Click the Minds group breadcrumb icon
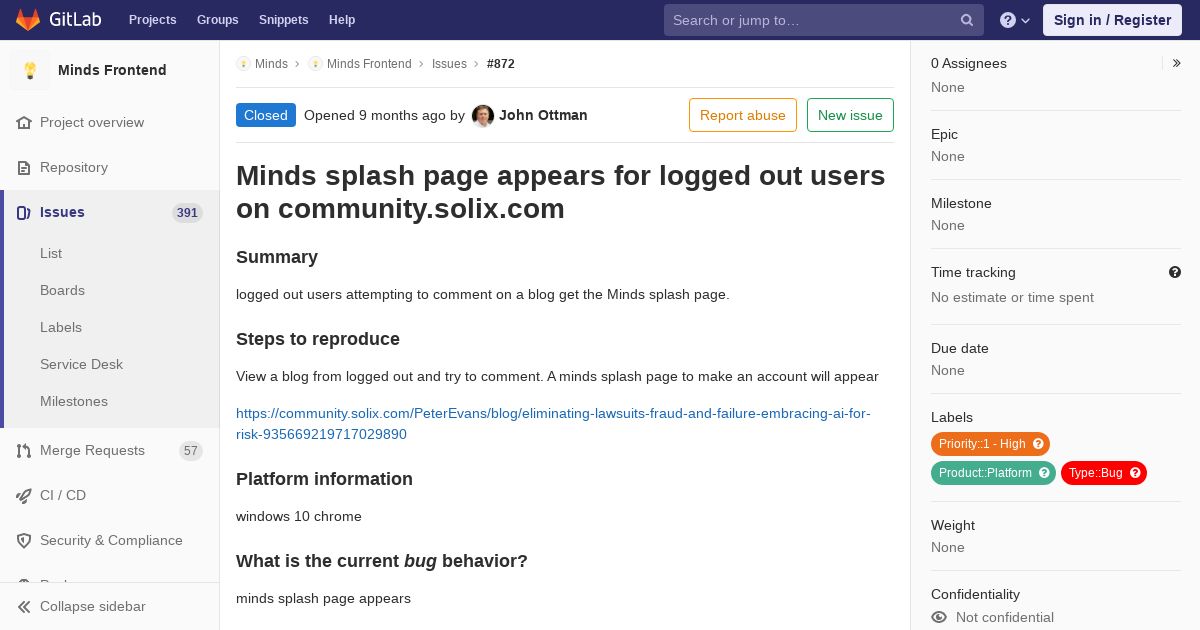The image size is (1200, 630). [x=243, y=64]
